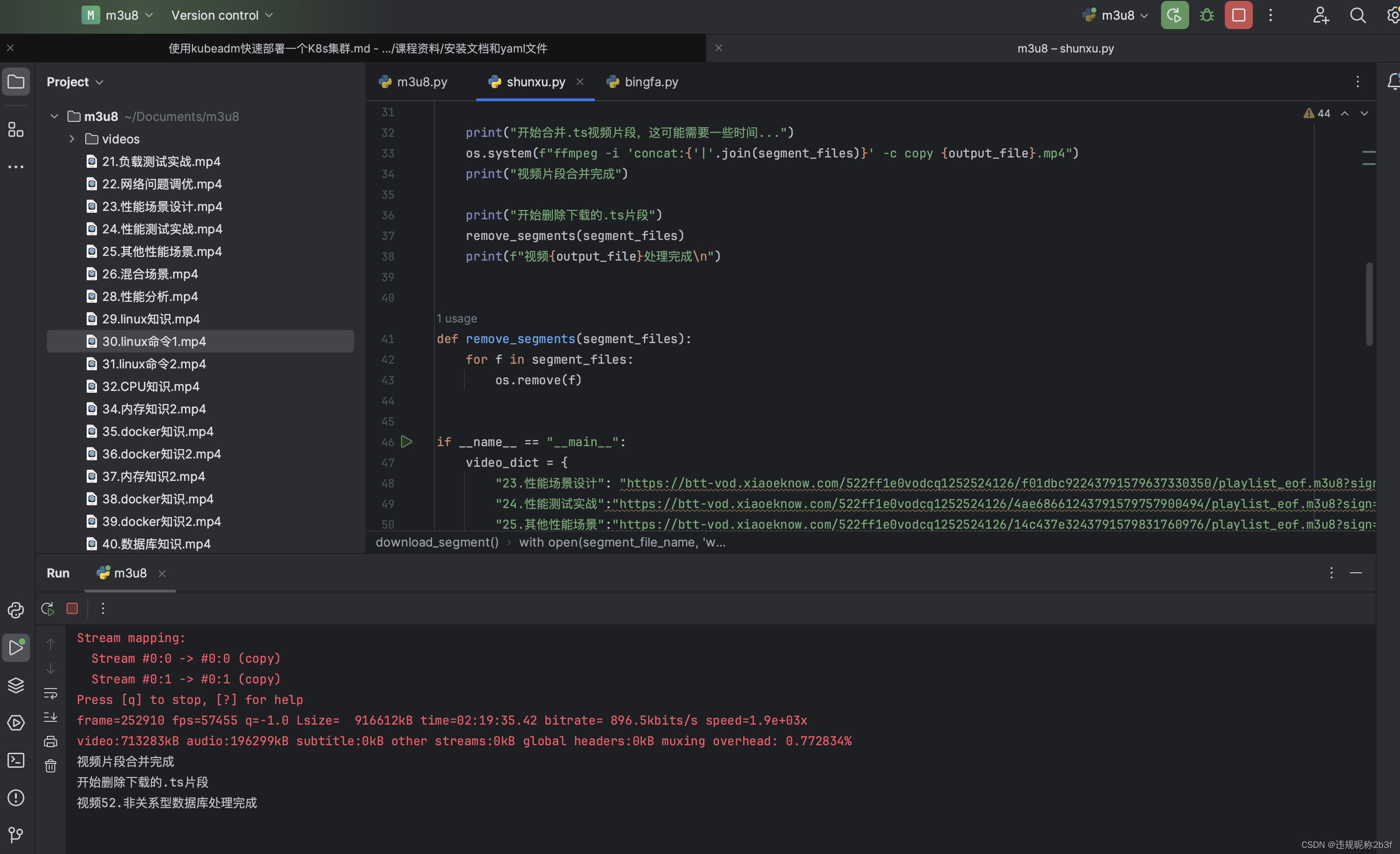
Task: Expand the videos folder
Action: [72, 139]
